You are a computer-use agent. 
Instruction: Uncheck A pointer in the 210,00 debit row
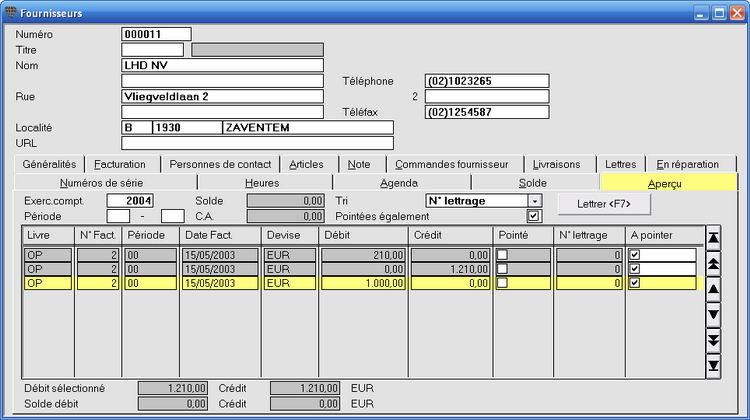(x=635, y=255)
